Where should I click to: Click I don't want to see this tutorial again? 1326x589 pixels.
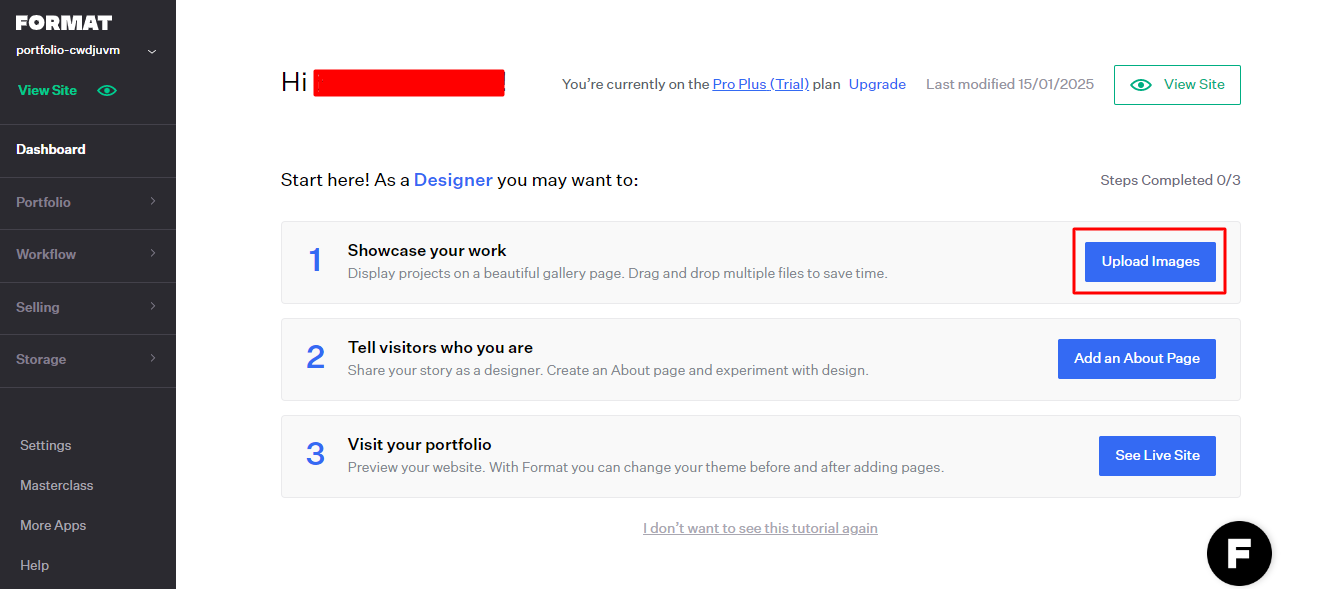[760, 528]
